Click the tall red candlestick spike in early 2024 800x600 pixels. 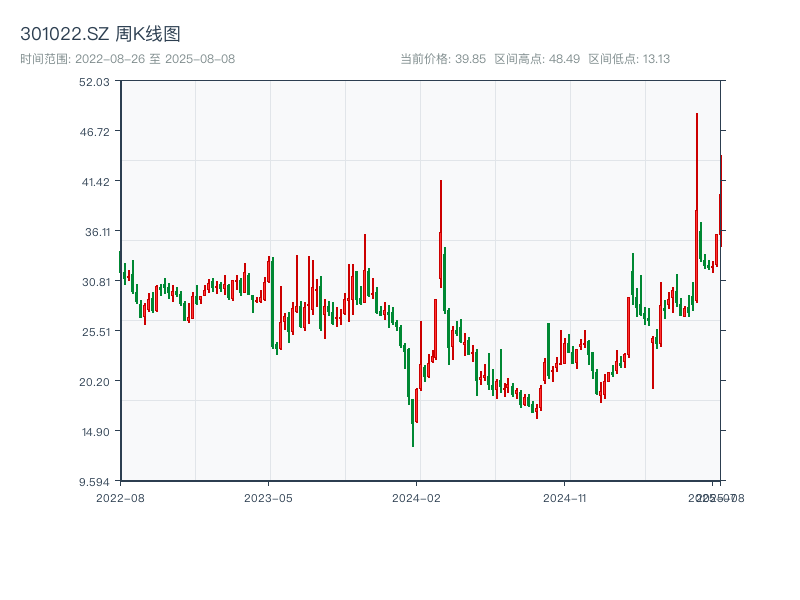[441, 234]
